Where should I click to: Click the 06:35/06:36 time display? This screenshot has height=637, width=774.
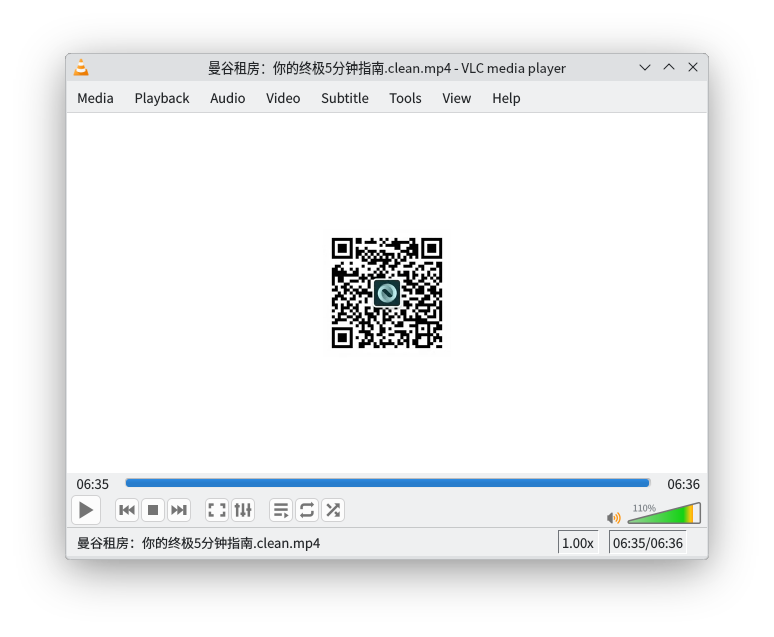click(x=648, y=543)
